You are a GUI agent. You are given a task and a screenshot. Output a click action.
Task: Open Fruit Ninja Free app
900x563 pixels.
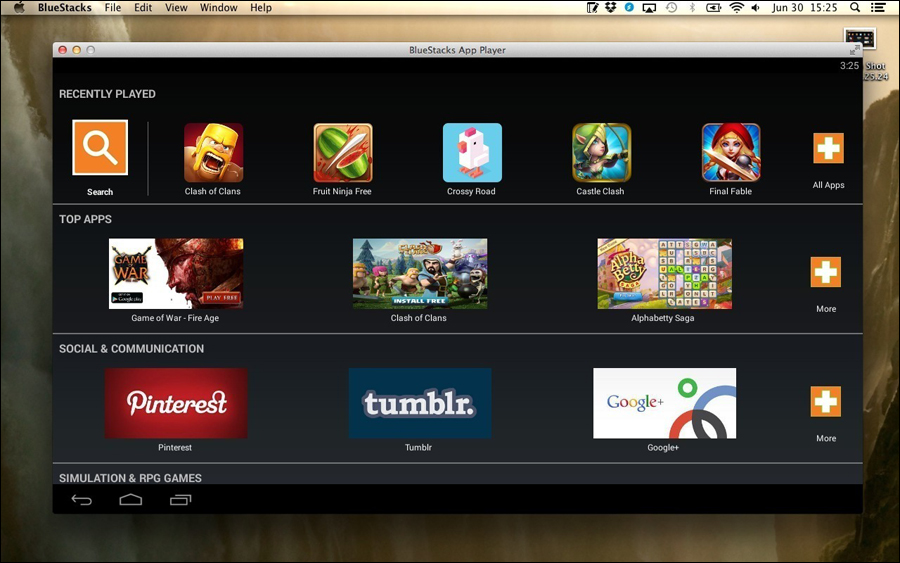343,153
